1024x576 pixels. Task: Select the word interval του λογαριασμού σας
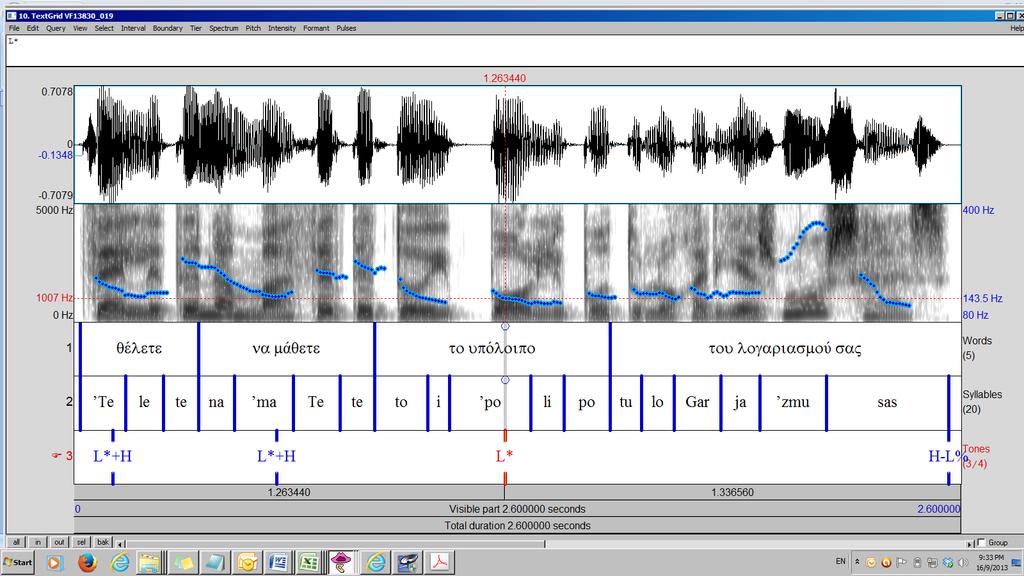click(x=786, y=349)
